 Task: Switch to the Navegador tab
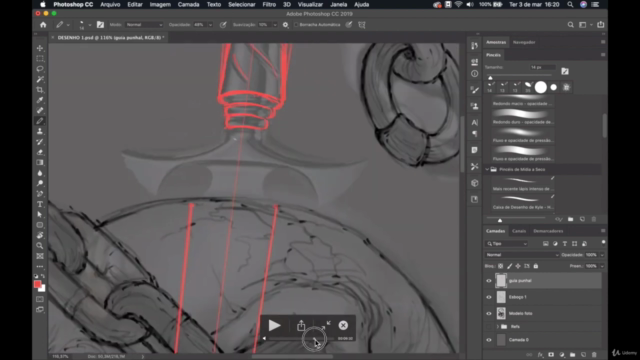(524, 42)
